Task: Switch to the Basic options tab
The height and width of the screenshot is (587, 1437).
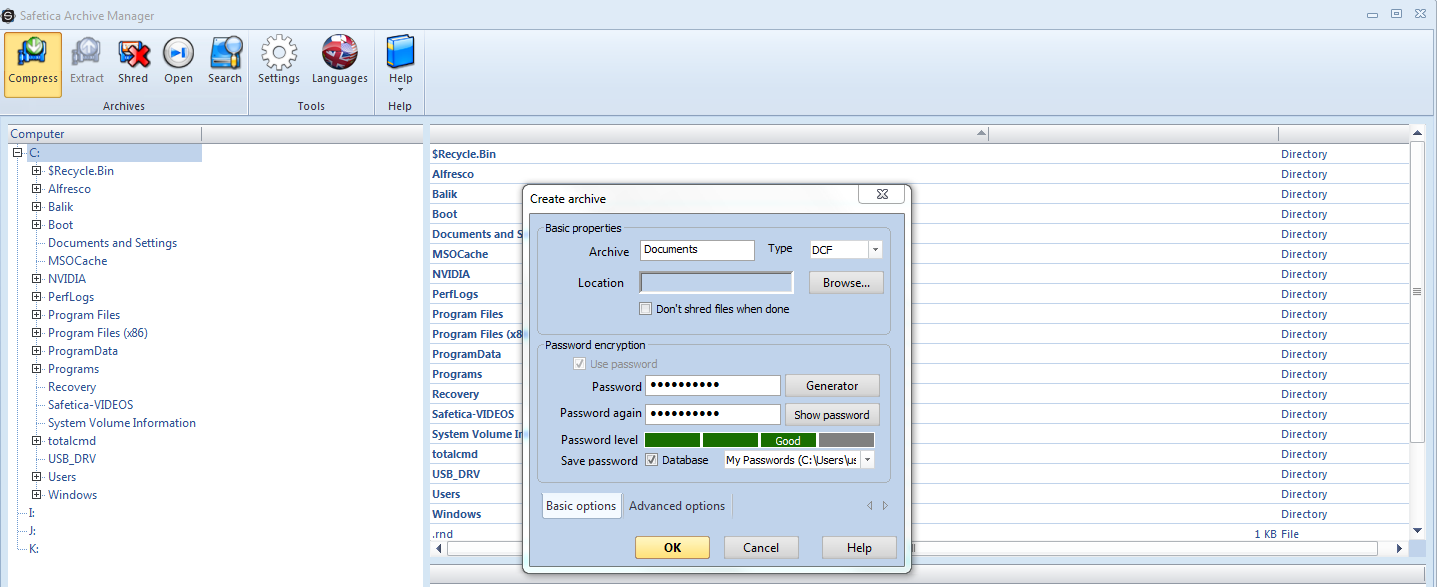Action: click(581, 506)
